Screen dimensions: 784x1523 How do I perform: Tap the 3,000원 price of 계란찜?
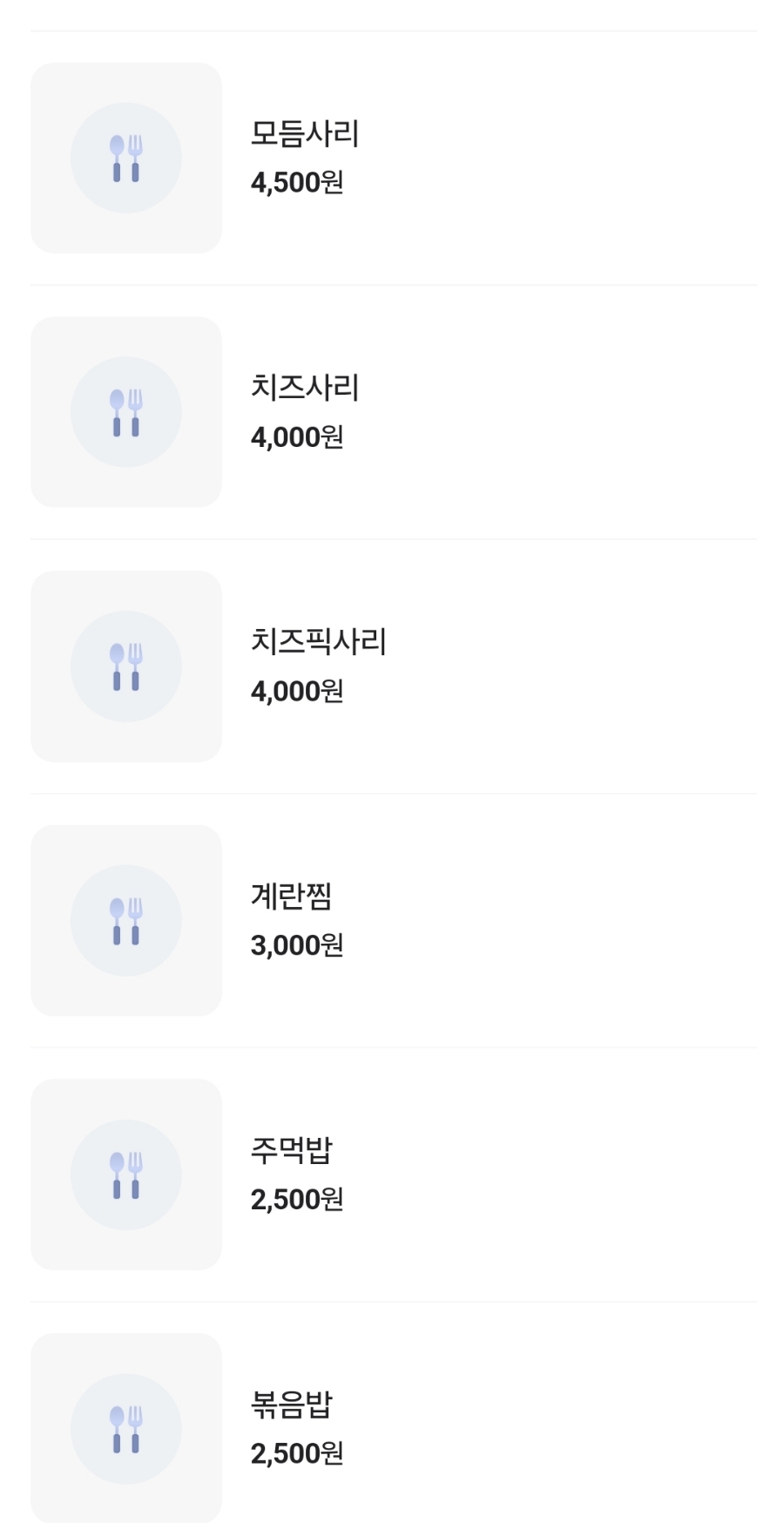click(297, 945)
